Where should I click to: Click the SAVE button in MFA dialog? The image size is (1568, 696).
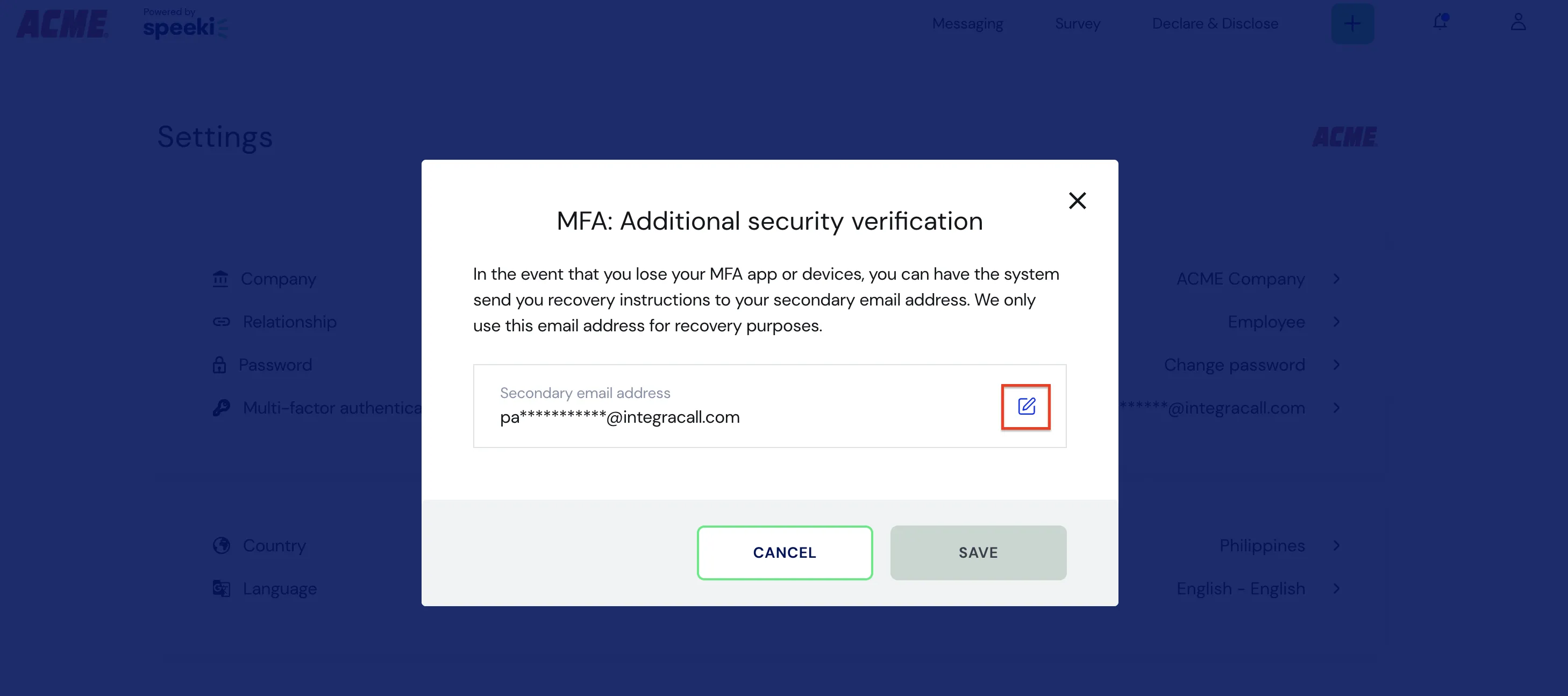tap(978, 552)
